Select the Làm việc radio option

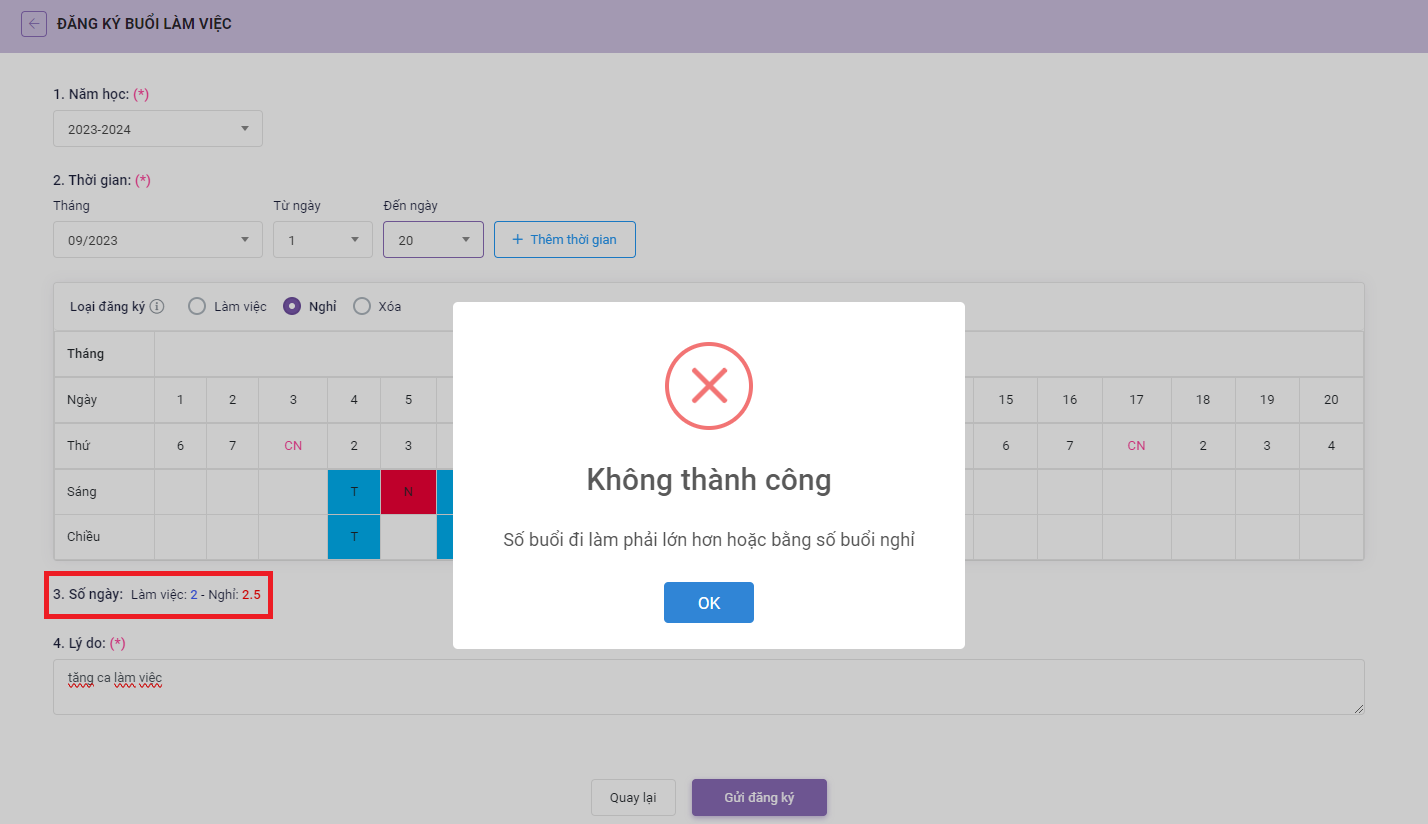(x=197, y=307)
